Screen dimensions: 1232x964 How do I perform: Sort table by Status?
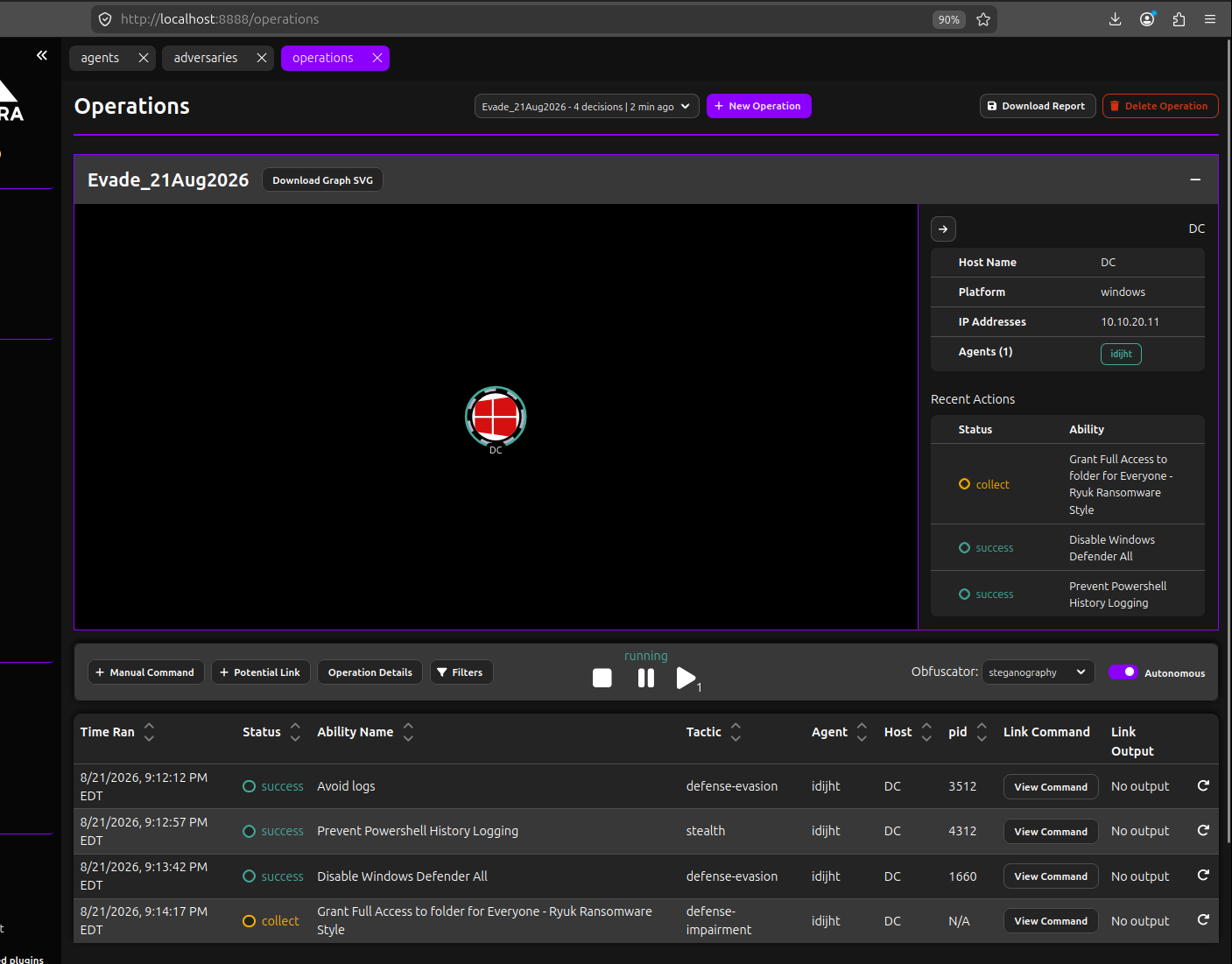tap(296, 732)
